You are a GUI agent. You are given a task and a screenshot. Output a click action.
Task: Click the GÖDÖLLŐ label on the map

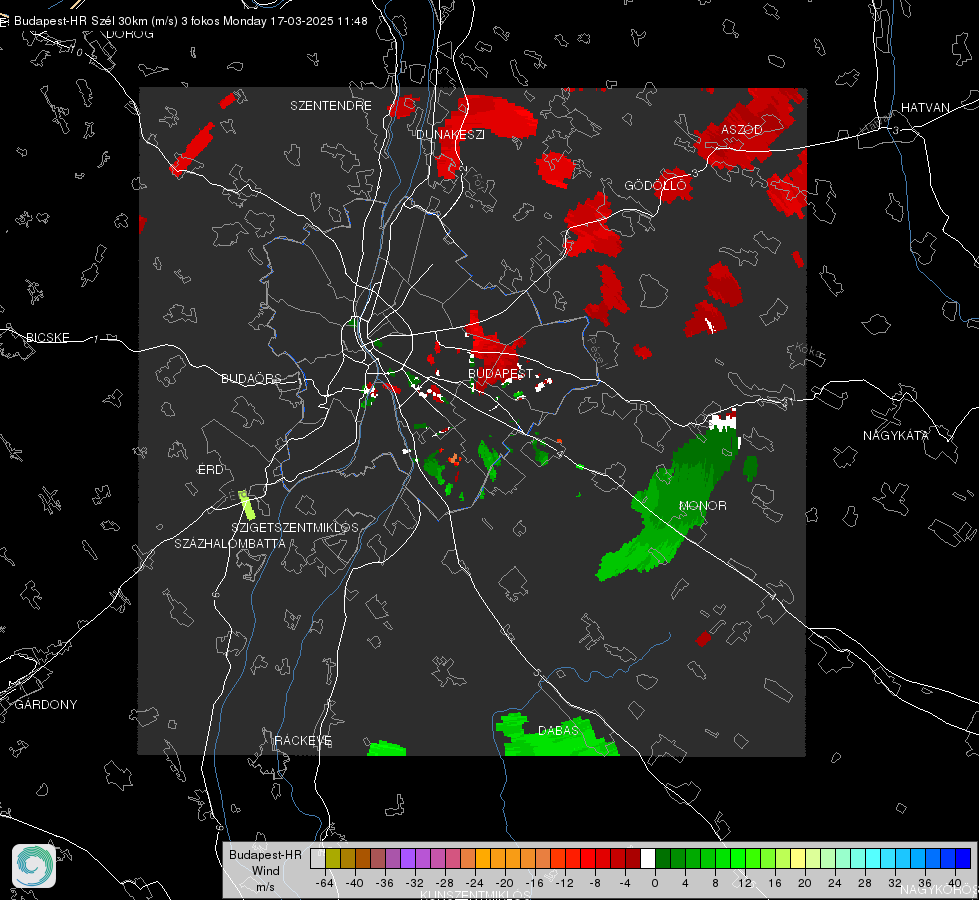655,185
